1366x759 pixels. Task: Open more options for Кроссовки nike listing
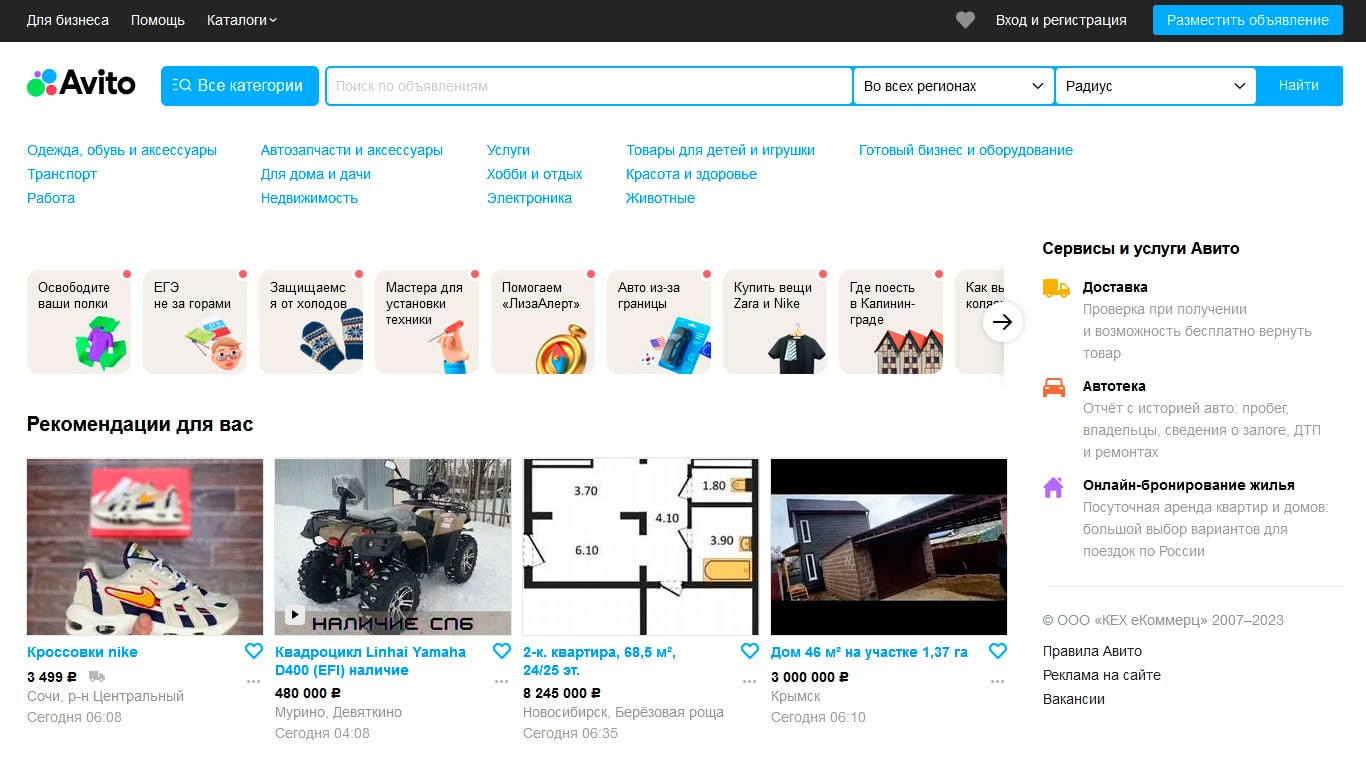(253, 682)
